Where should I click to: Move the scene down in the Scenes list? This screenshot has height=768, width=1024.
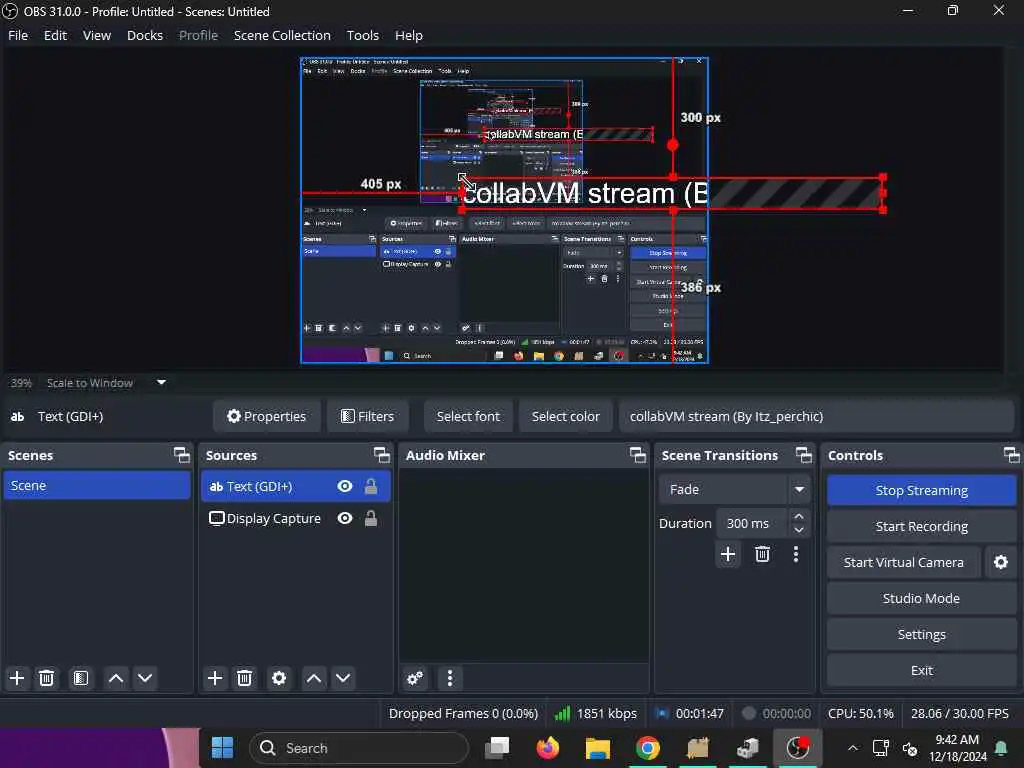(x=145, y=678)
